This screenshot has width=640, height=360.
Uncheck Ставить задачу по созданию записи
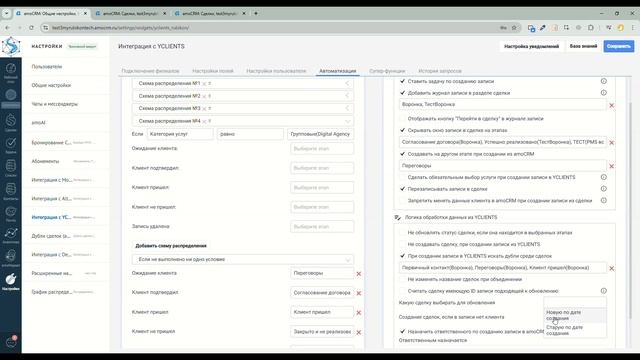[402, 81]
